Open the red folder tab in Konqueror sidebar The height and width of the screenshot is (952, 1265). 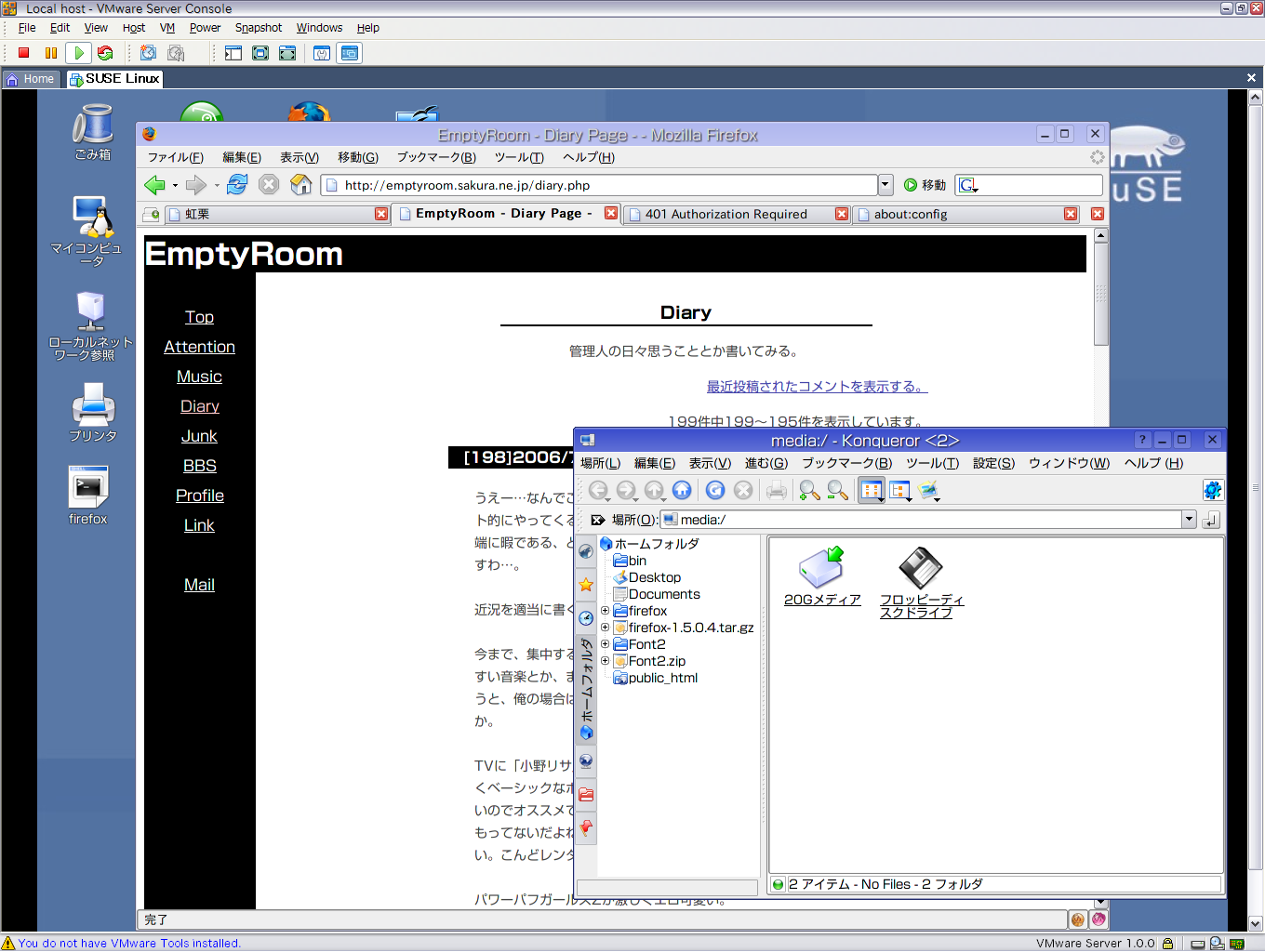(x=586, y=795)
